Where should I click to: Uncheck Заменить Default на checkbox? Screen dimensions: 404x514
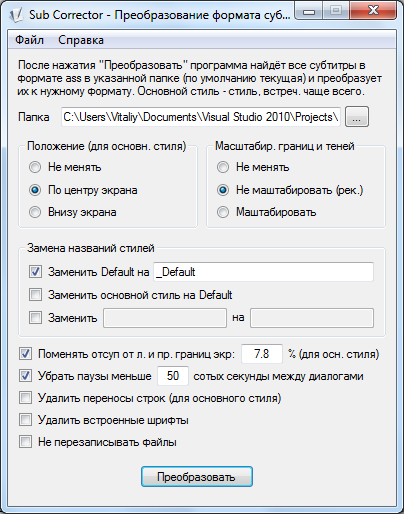[x=35, y=272]
